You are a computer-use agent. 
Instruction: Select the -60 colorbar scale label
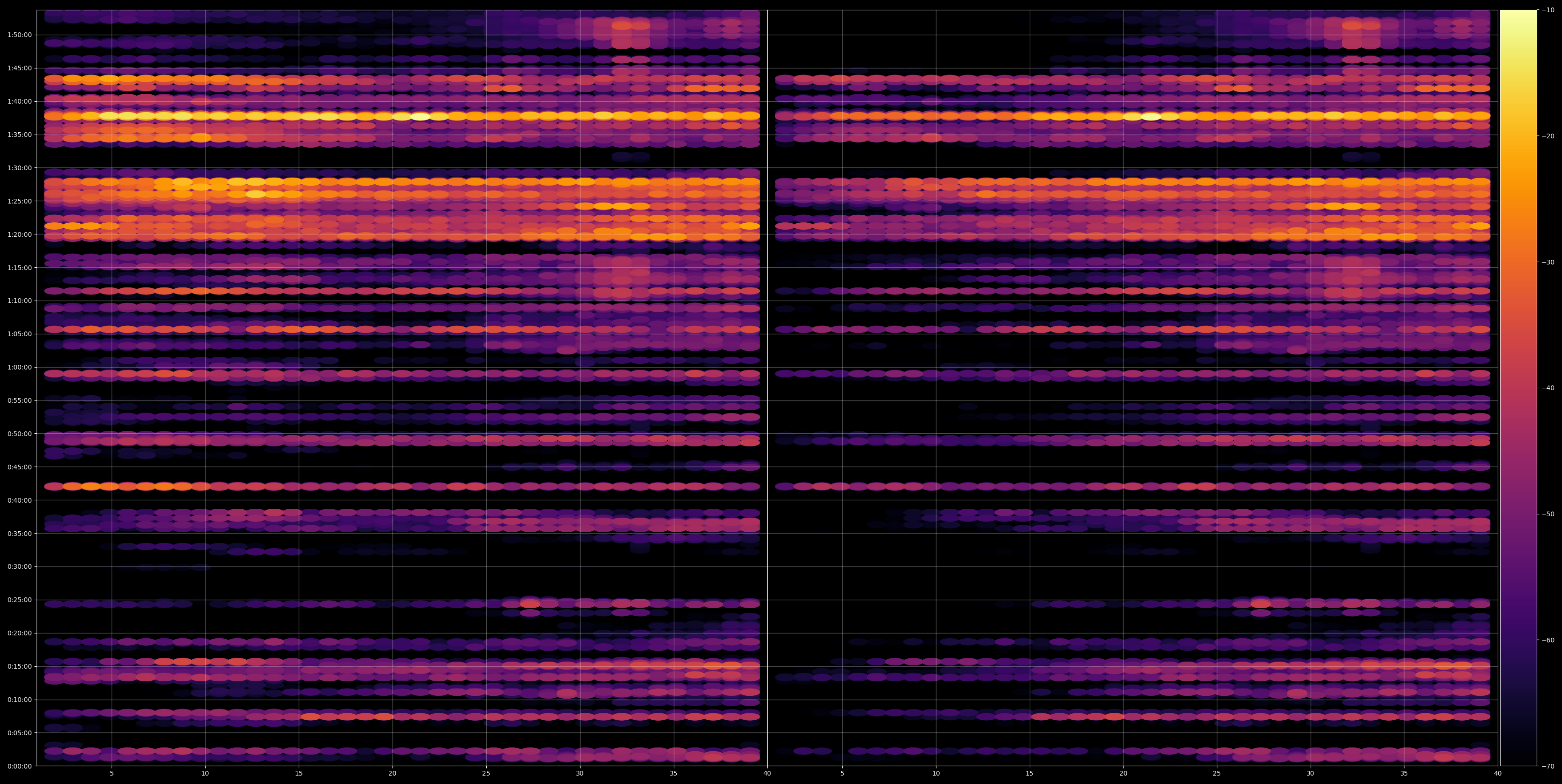pos(1548,641)
